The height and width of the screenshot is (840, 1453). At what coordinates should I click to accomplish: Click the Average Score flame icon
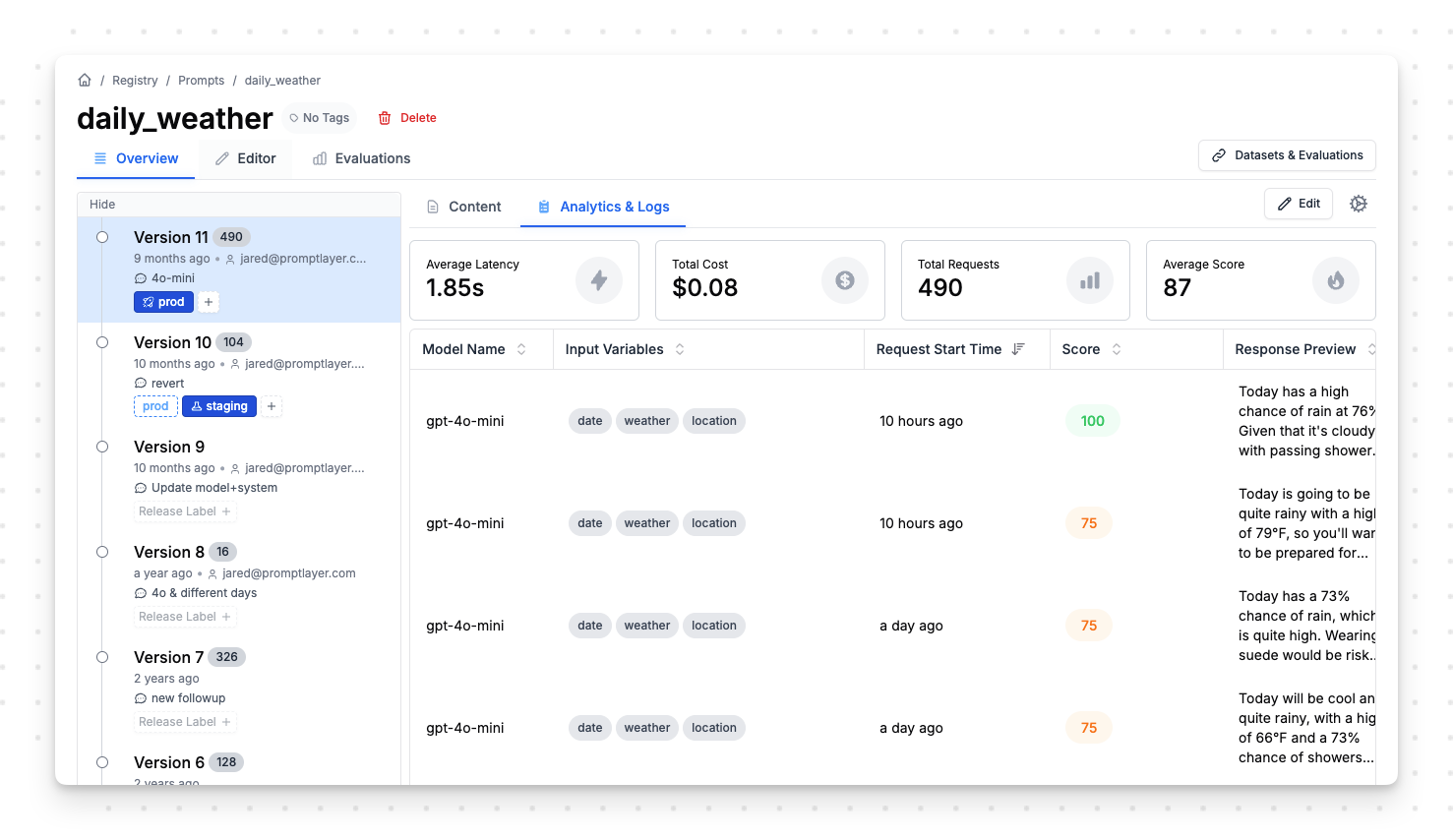[1335, 280]
